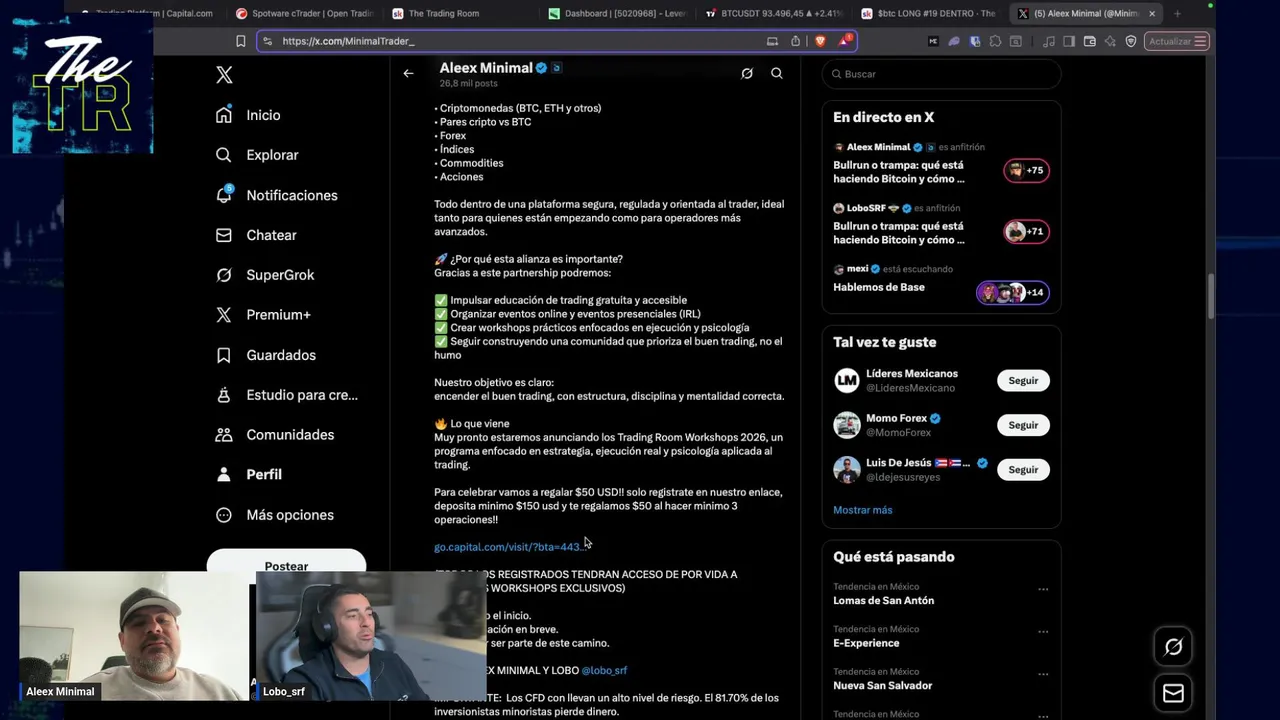1280x720 pixels.
Task: Click the share icon in address bar
Action: pyautogui.click(x=795, y=41)
